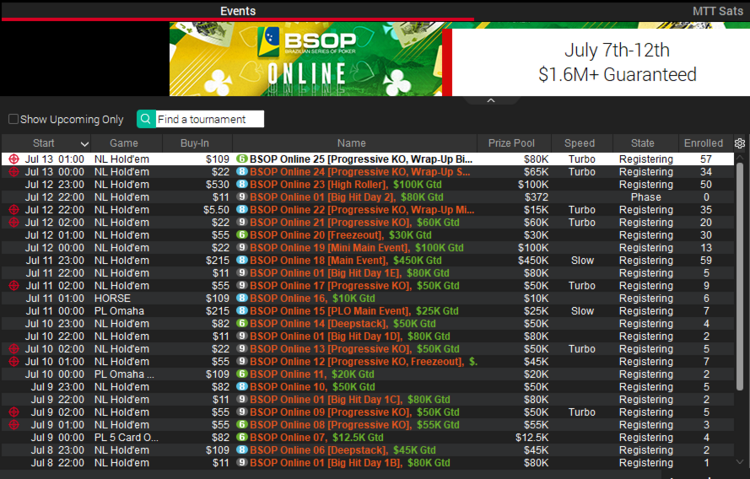Click the 8-max badge on BSOP Online 15

pyautogui.click(x=242, y=311)
